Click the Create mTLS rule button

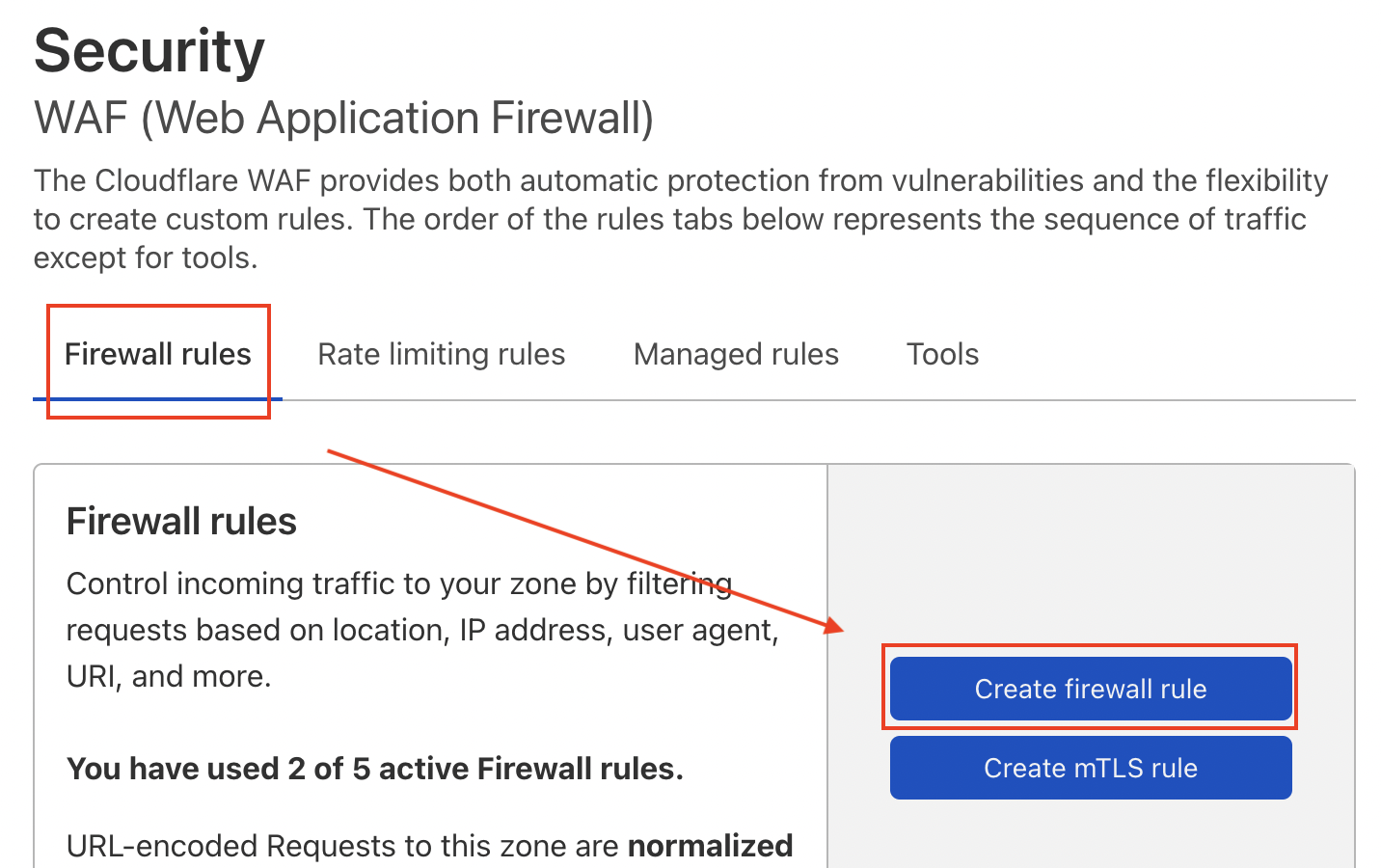pos(1090,768)
